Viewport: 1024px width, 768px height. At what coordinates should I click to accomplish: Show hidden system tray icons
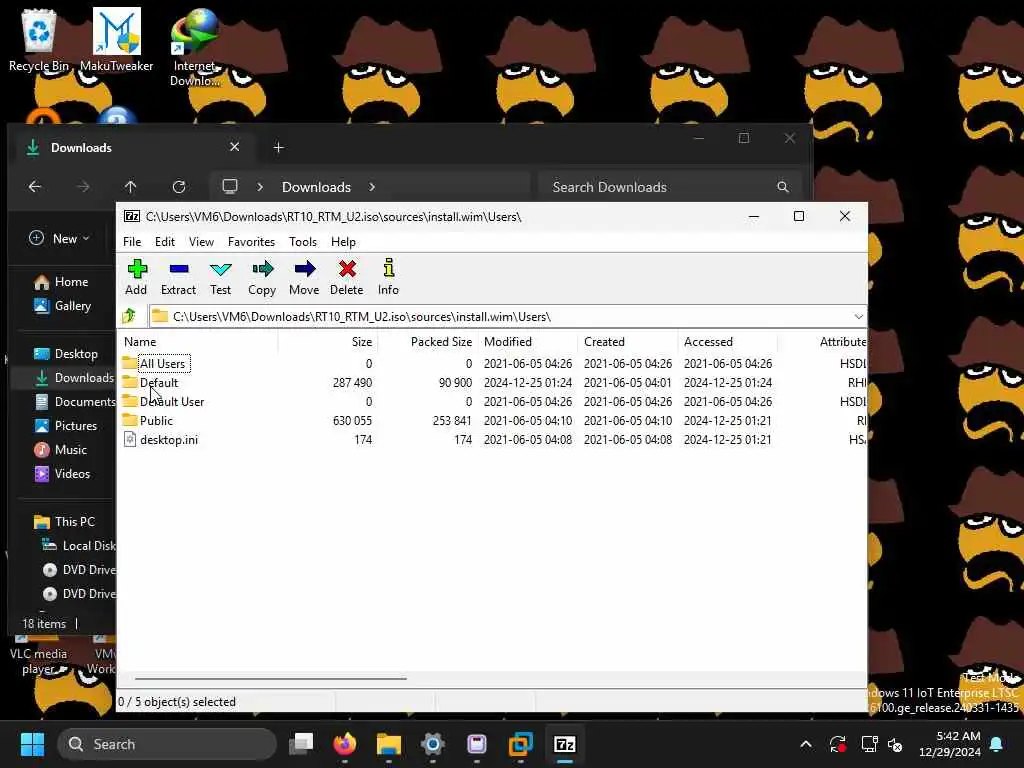(x=806, y=744)
